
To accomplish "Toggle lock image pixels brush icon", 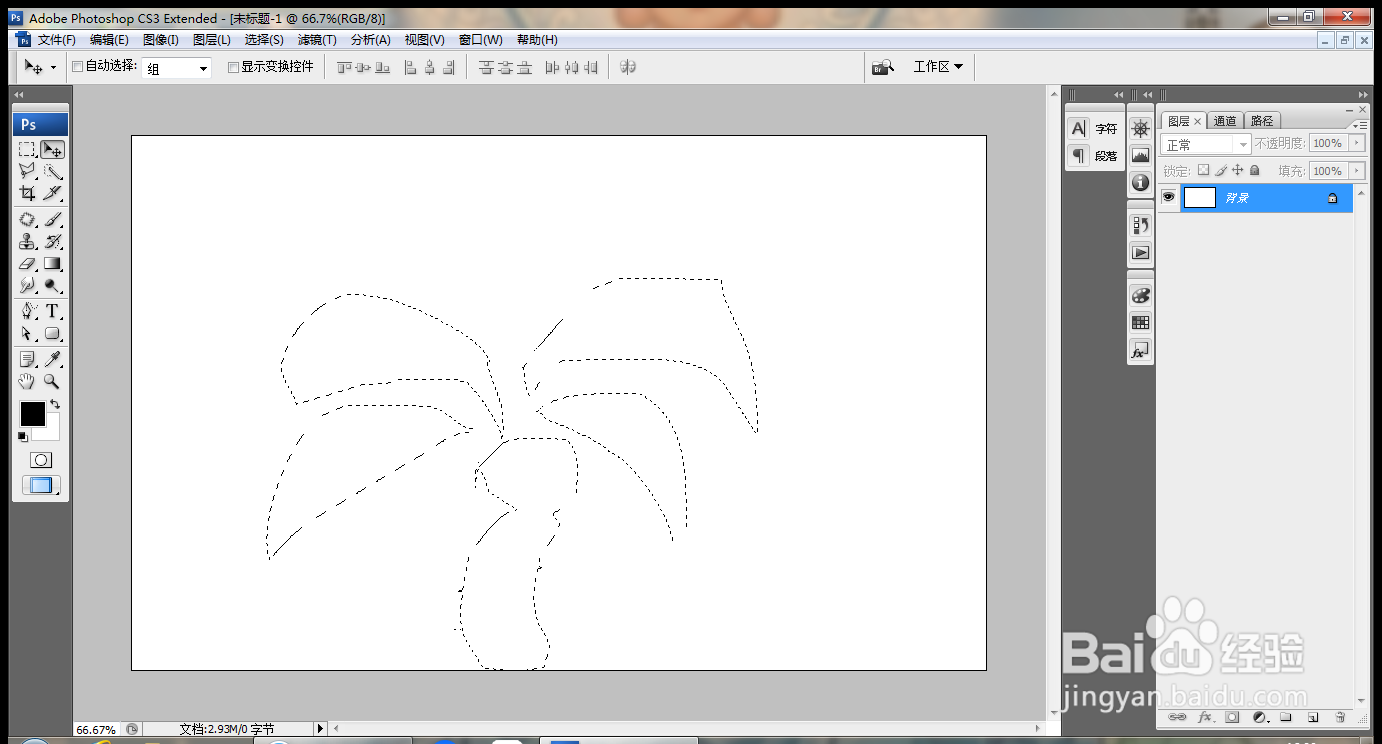I will tap(1221, 171).
